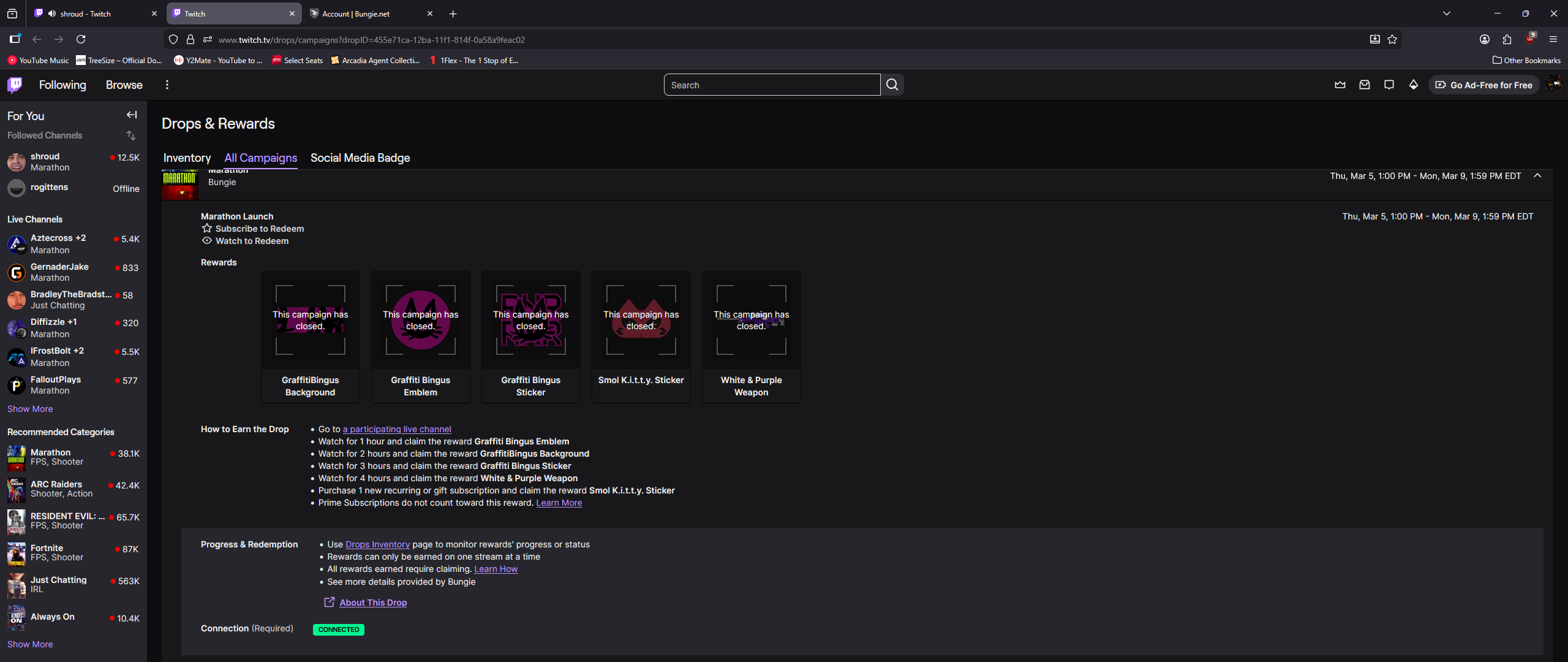Collapse the For You sidebar
Screen dimensions: 1568x662
pos(132,115)
